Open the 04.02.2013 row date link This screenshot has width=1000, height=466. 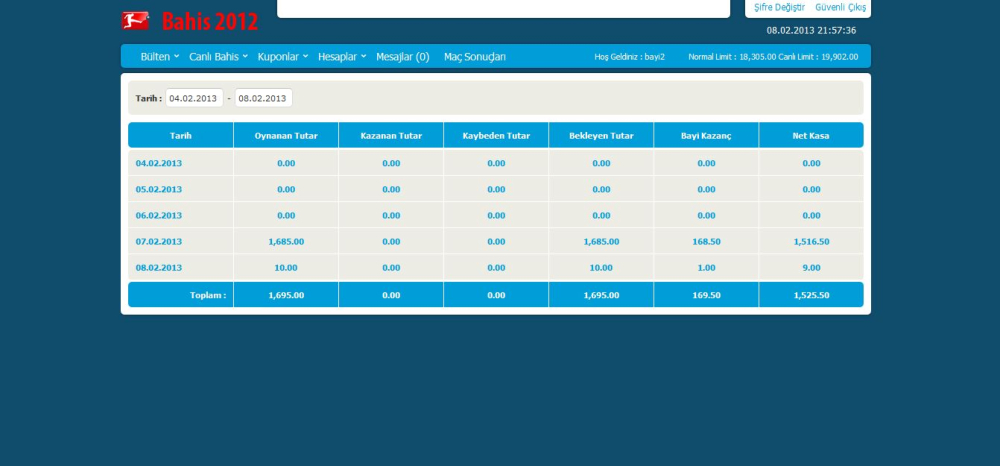[x=159, y=163]
